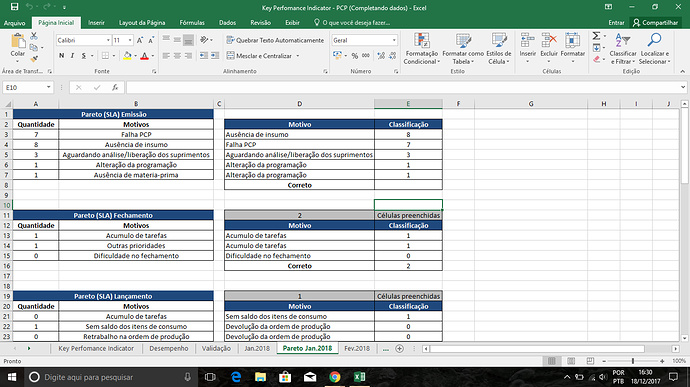Click the Compartilhar button
The height and width of the screenshot is (387, 690).
(655, 22)
